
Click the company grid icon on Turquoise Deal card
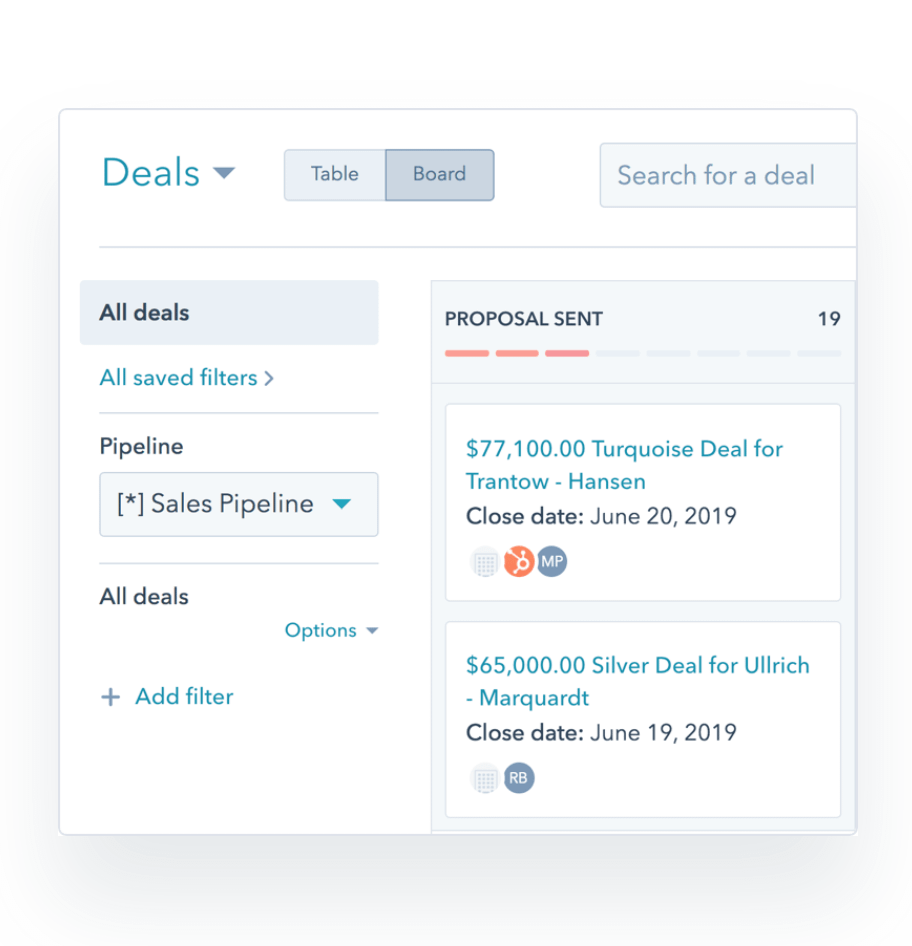(x=484, y=563)
